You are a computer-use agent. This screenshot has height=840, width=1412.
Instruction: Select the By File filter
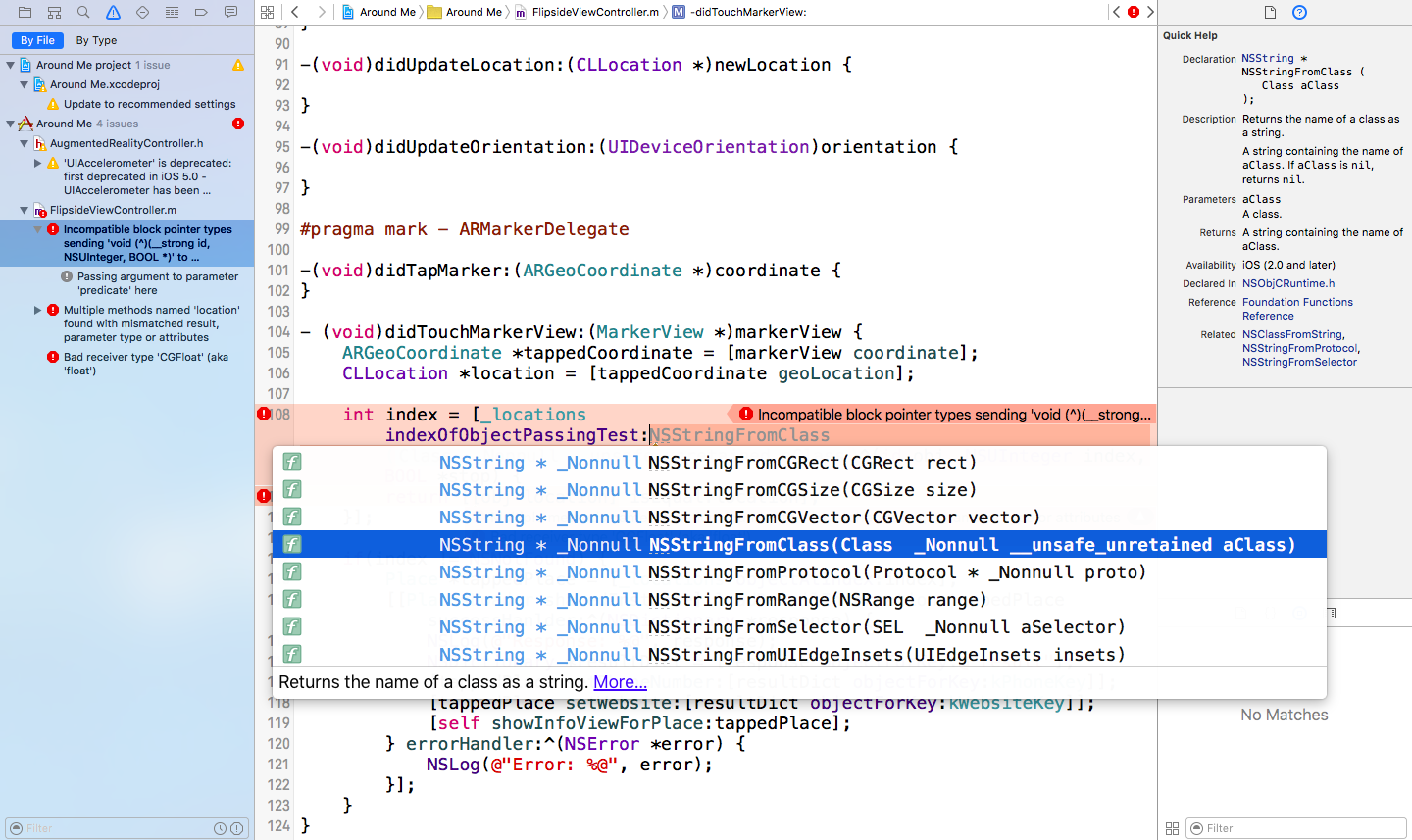[x=37, y=40]
